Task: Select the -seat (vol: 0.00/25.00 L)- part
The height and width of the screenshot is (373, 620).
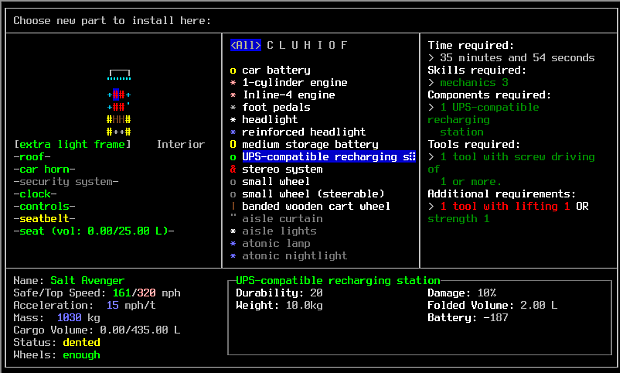Action: click(x=94, y=231)
